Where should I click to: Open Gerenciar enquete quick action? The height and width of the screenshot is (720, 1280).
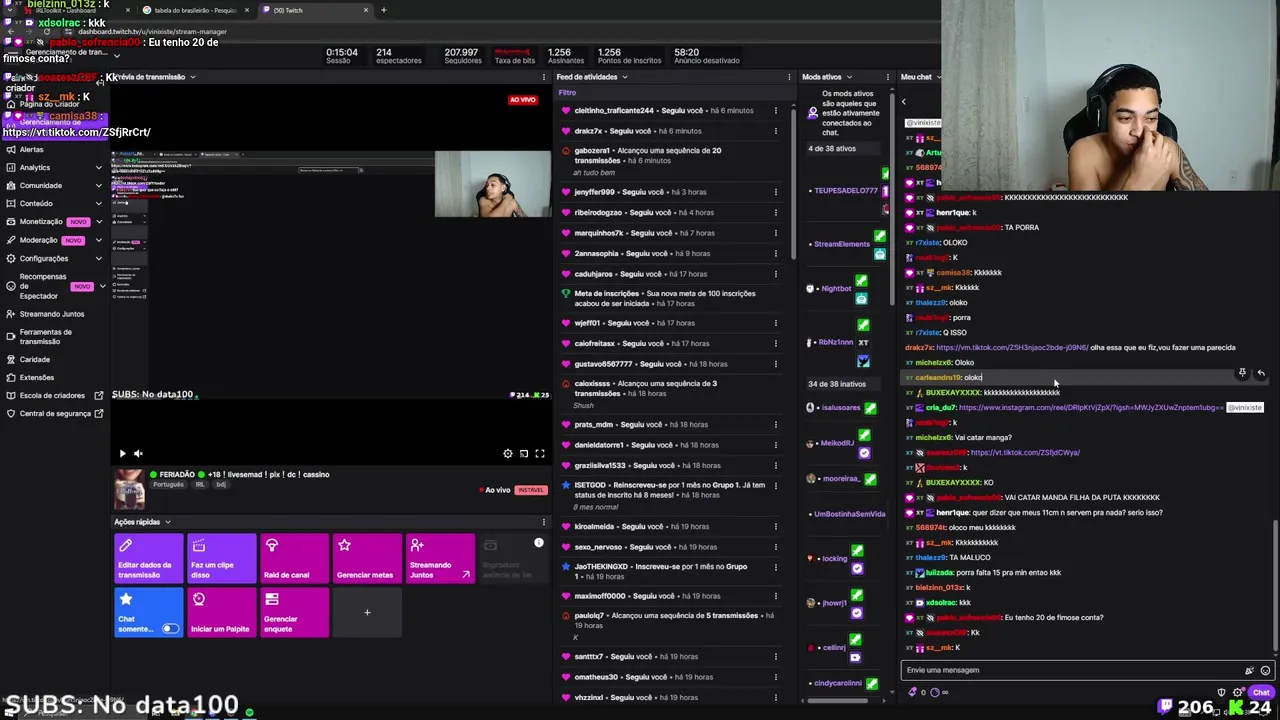295,612
